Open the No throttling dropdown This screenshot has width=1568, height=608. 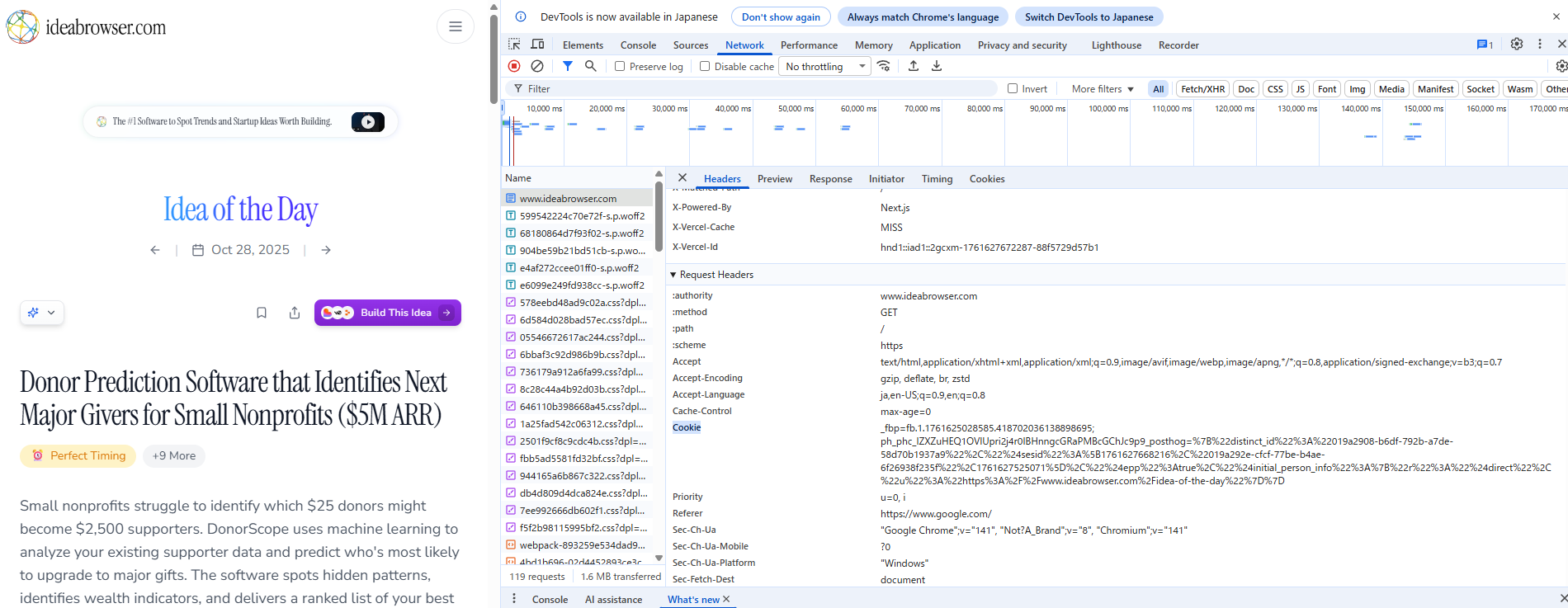pos(825,67)
